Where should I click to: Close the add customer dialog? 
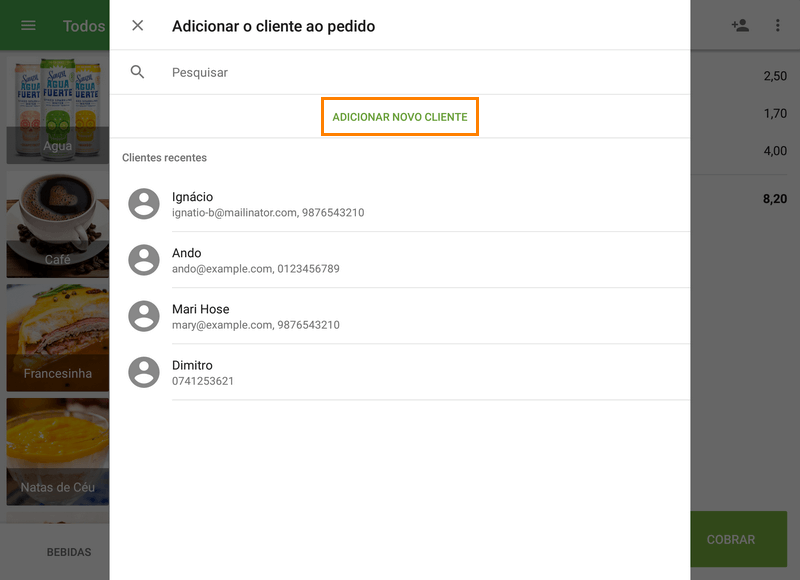[x=137, y=25]
